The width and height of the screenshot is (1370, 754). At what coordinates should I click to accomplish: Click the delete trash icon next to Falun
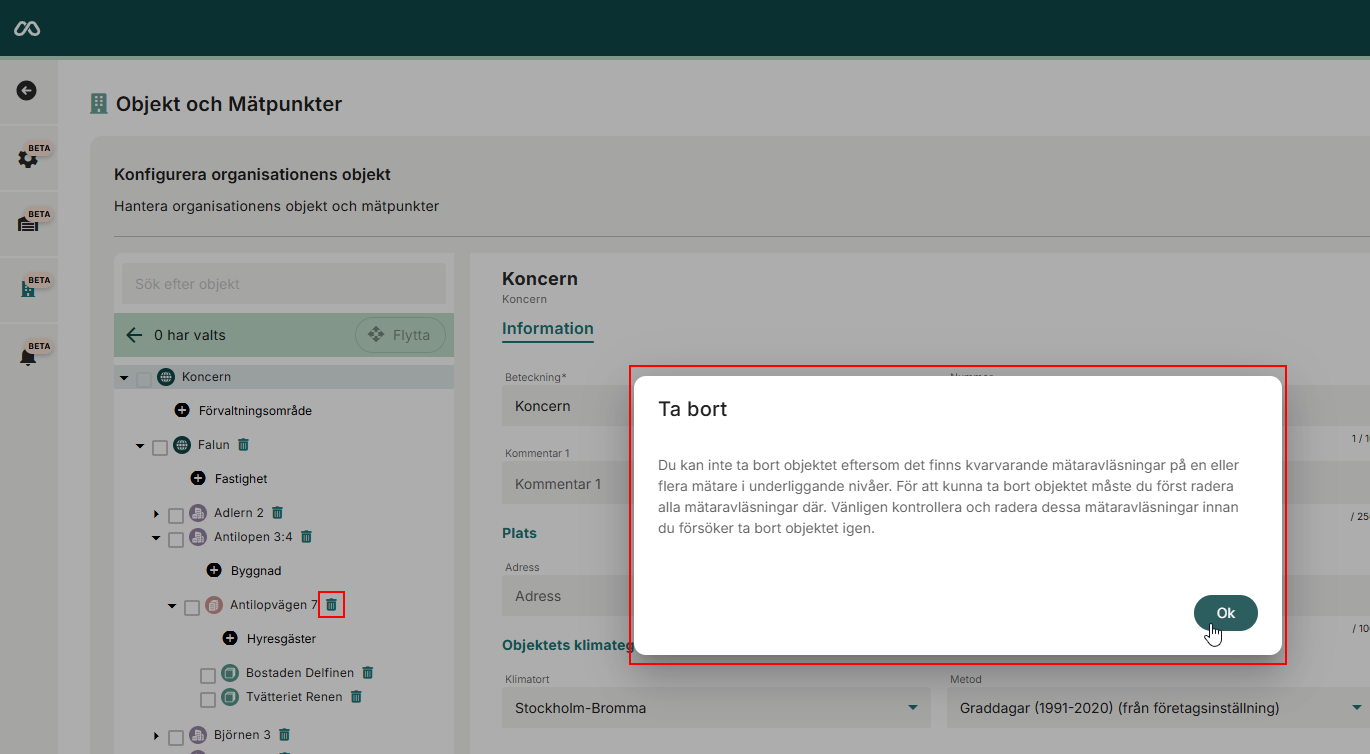(241, 444)
